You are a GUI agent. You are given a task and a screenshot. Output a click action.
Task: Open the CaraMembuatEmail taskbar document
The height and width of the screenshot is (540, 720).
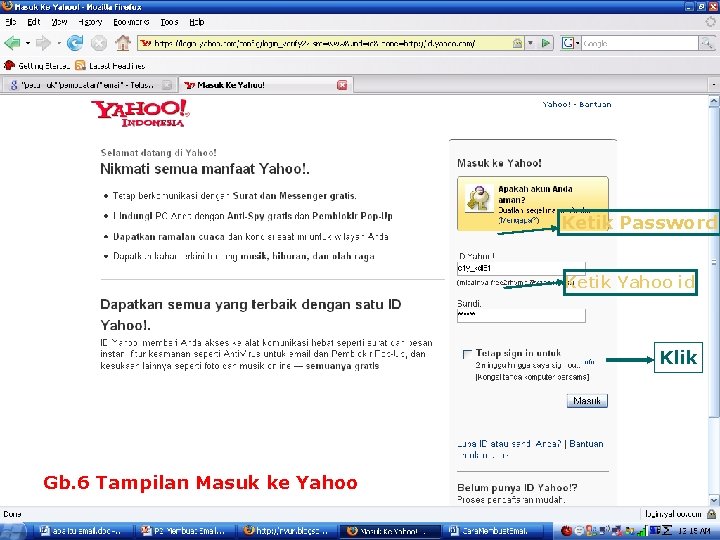coord(492,531)
